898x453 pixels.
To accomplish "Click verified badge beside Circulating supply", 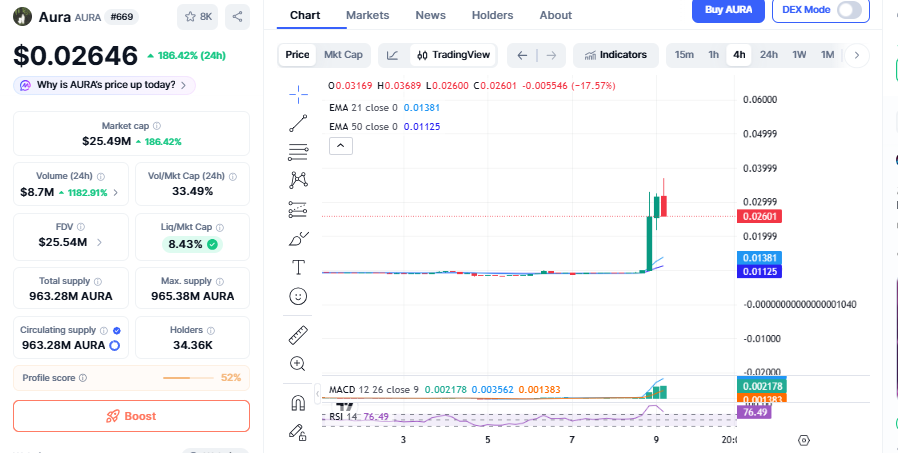I will coord(117,330).
